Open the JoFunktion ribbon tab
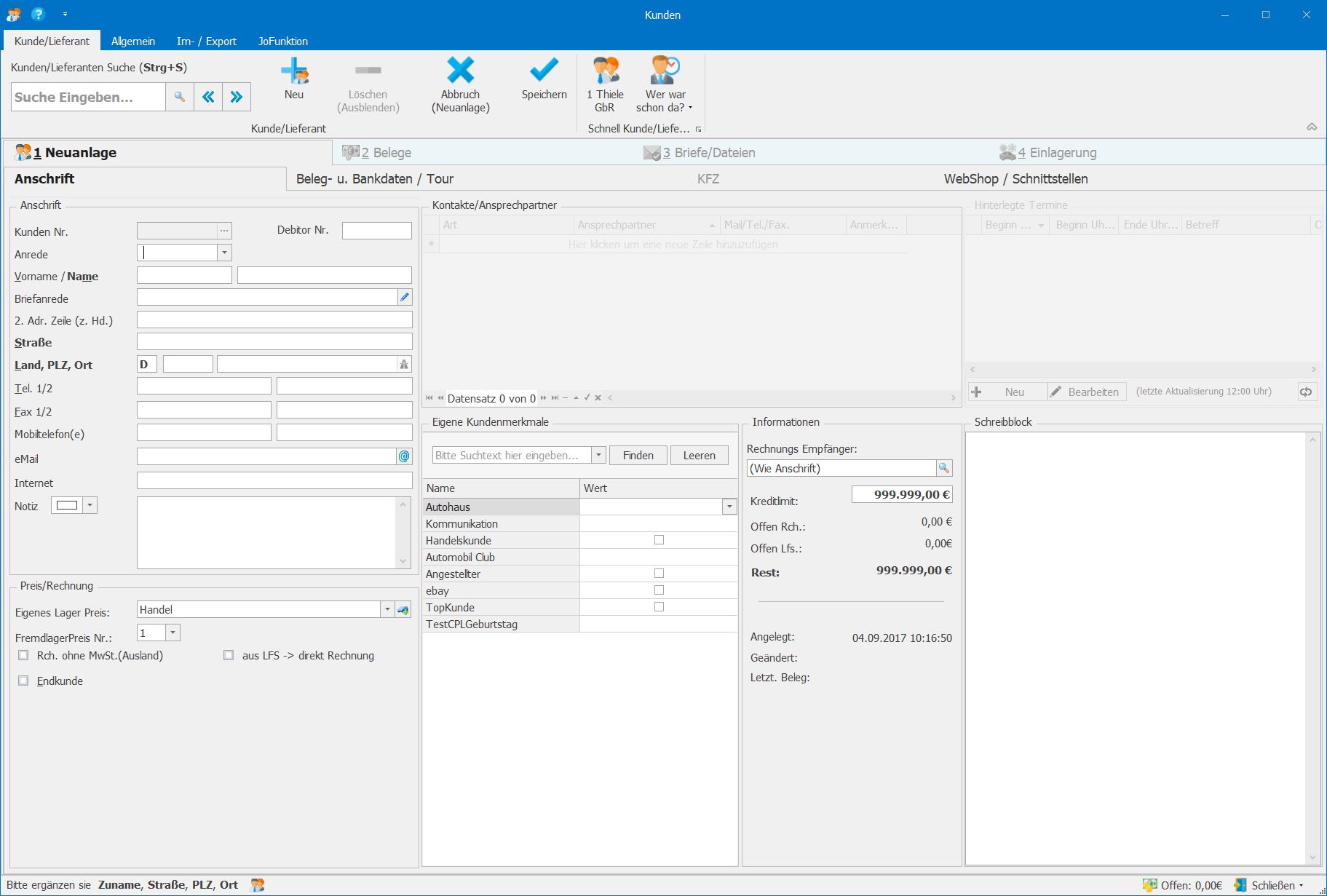 283,41
